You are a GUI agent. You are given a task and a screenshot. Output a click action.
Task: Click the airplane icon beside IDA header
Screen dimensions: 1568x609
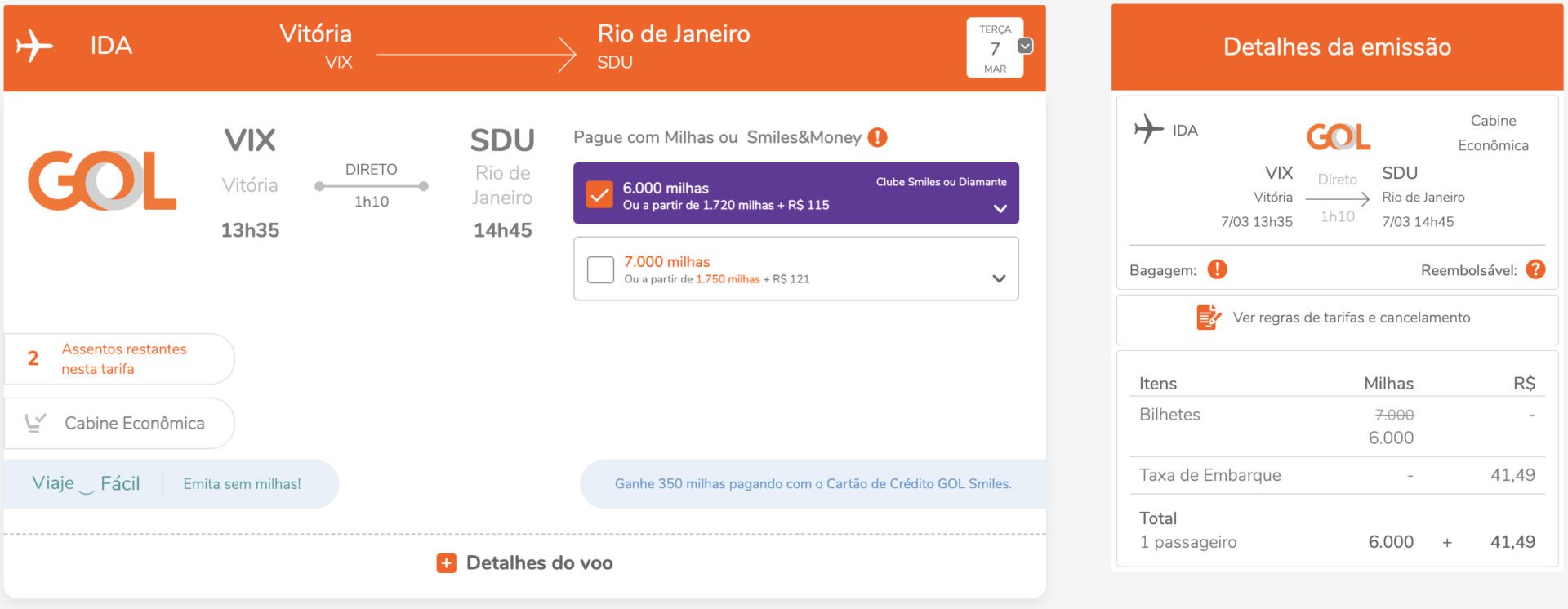(34, 46)
